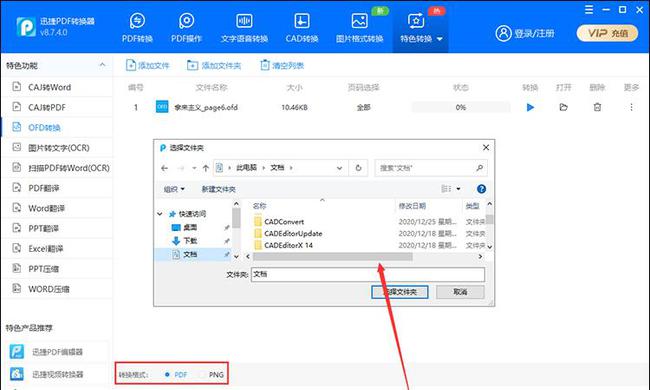The height and width of the screenshot is (390, 650).
Task: Select Word翻译 in the sidebar
Action: coord(57,208)
